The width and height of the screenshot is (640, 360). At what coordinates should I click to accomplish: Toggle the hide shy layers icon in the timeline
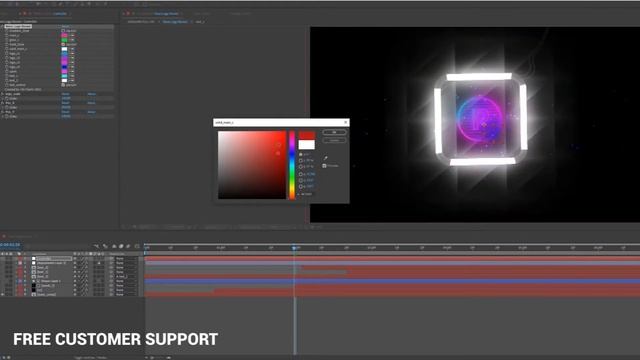pos(114,246)
